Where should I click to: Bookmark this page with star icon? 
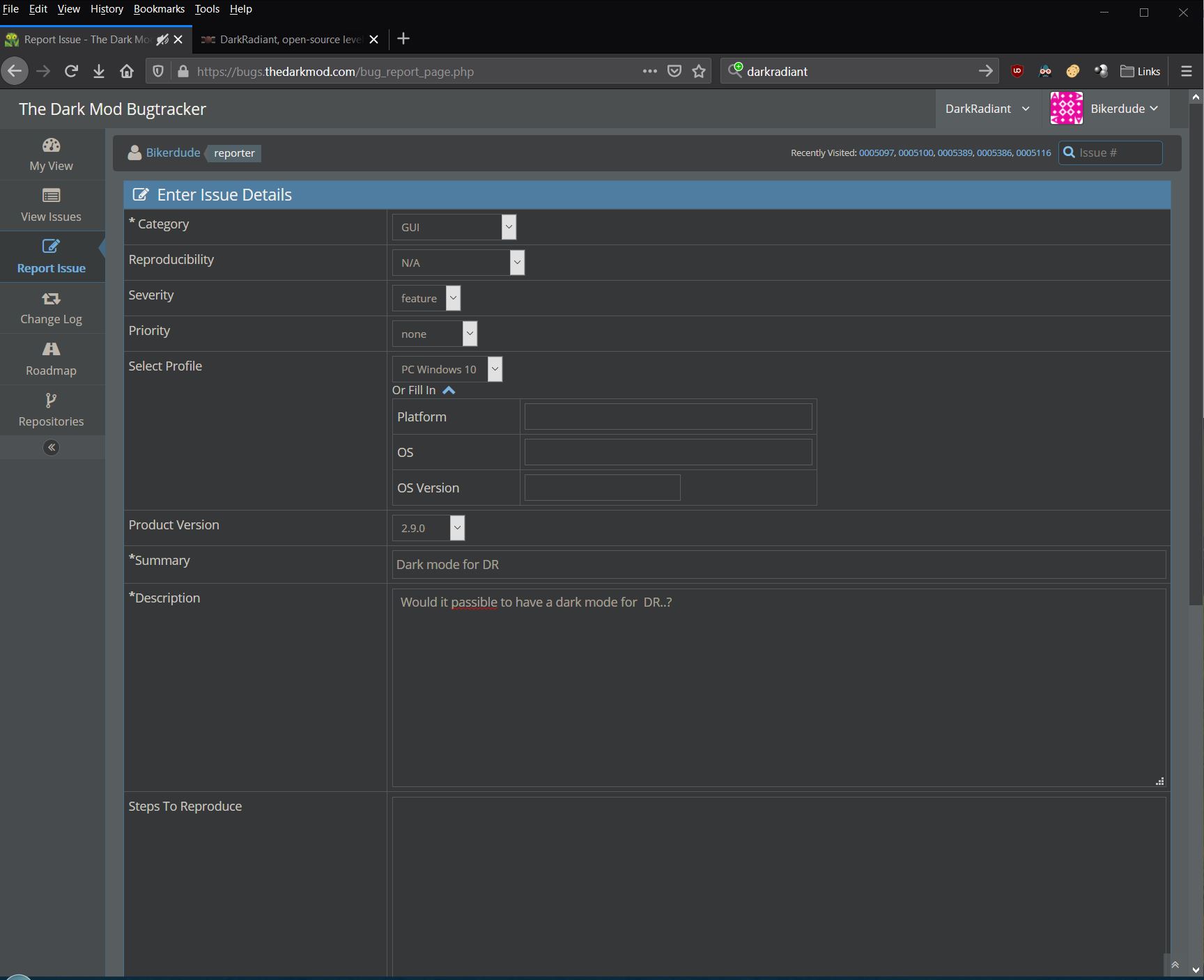[x=699, y=71]
